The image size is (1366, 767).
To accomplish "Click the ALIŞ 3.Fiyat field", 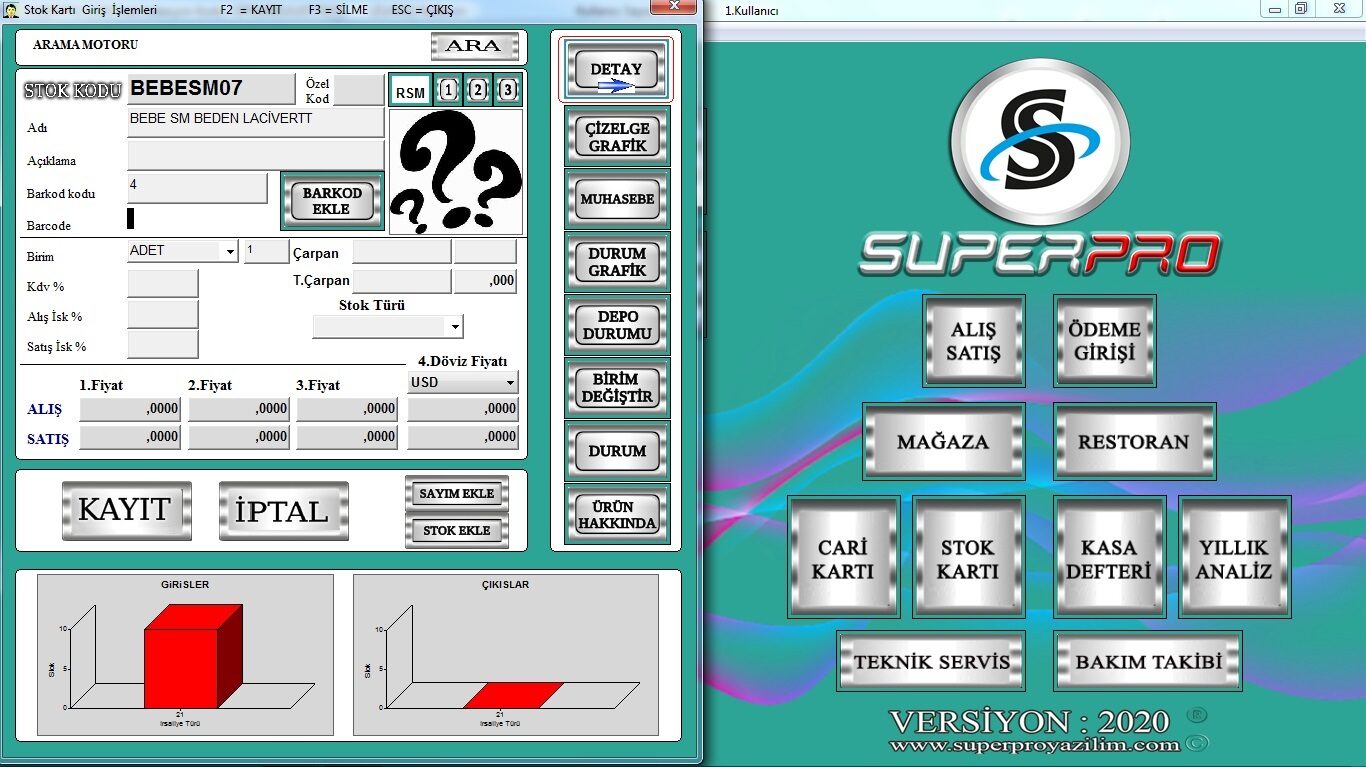I will 347,408.
